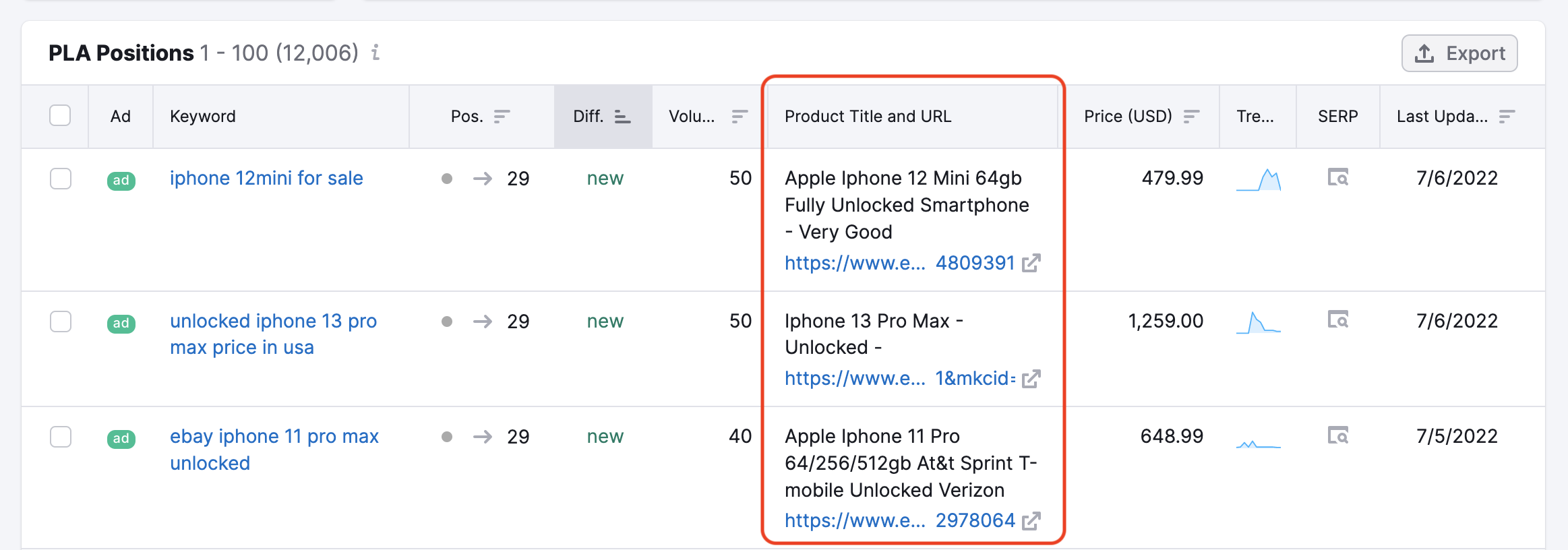Open external link icon next to 4809391

click(1031, 263)
